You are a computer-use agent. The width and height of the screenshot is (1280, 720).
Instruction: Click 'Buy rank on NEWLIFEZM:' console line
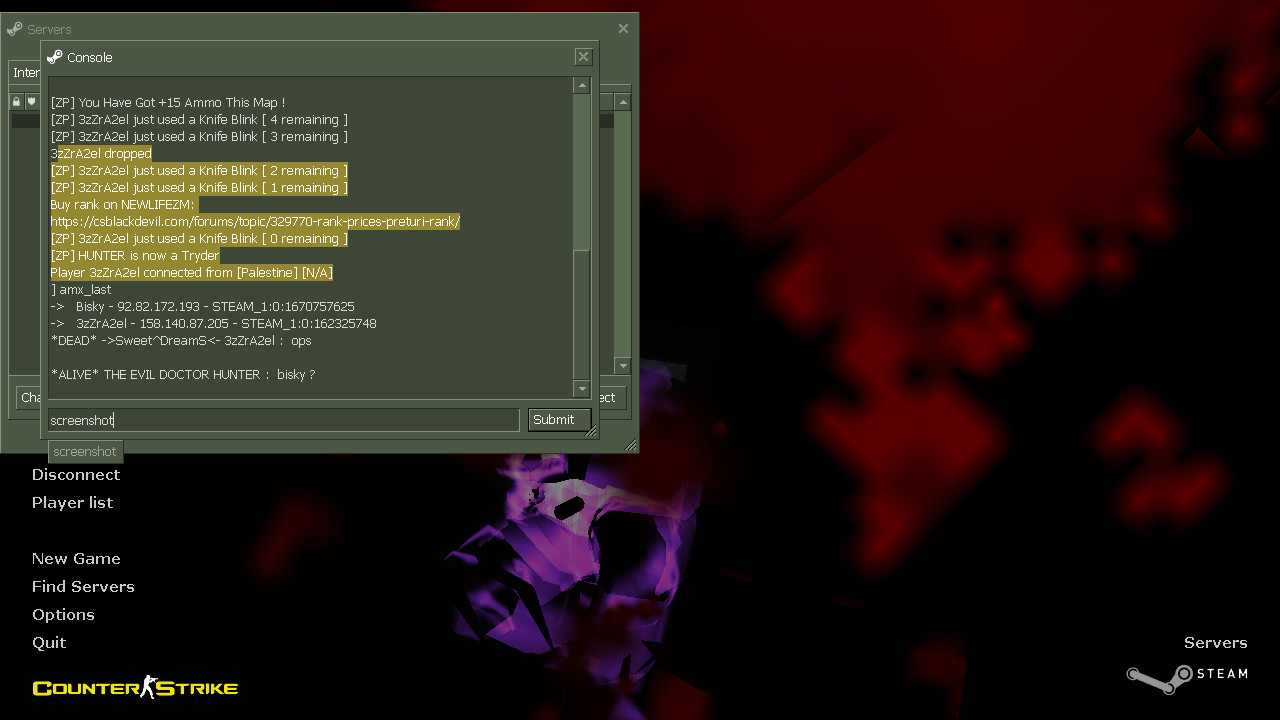123,204
